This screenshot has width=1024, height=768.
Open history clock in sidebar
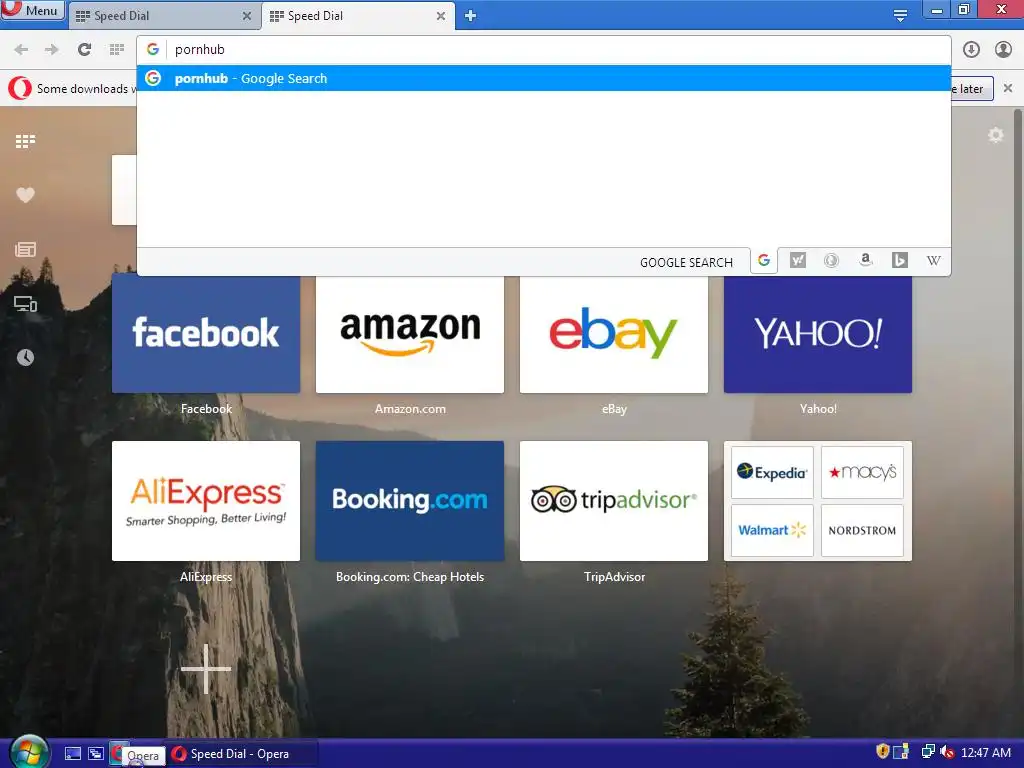(25, 357)
